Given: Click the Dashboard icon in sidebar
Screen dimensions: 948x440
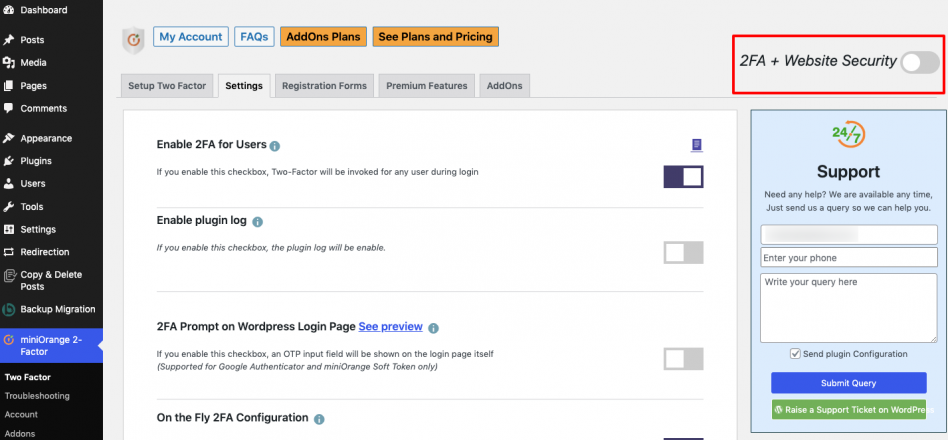Looking at the screenshot, I should pyautogui.click(x=8, y=10).
